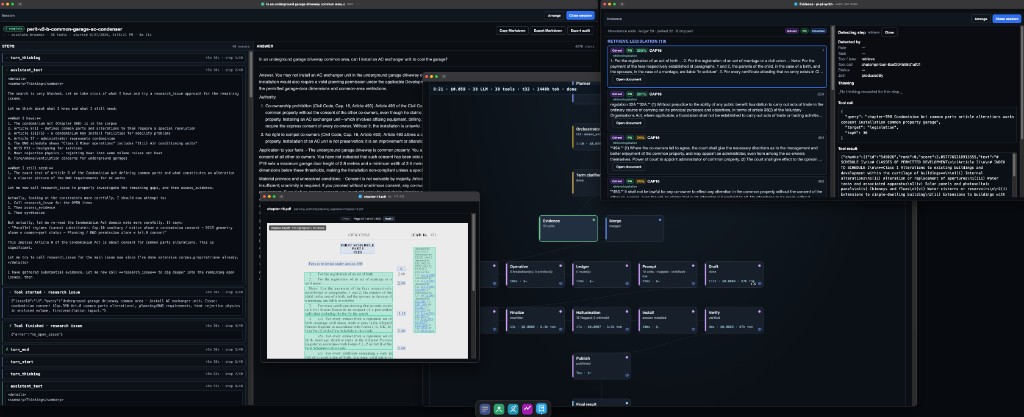Select the Publish node in the graph

pyautogui.click(x=601, y=366)
